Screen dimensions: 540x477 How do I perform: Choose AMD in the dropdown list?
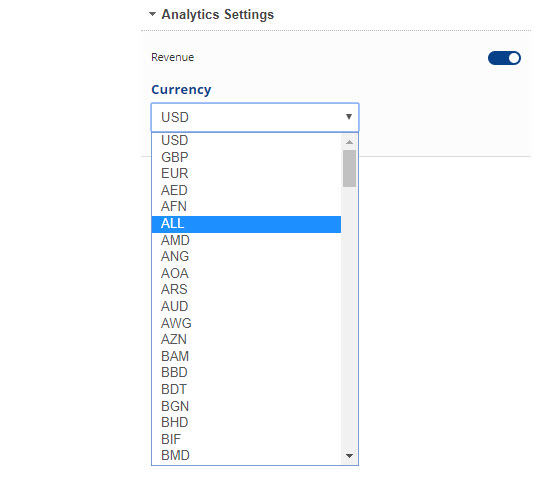point(246,240)
